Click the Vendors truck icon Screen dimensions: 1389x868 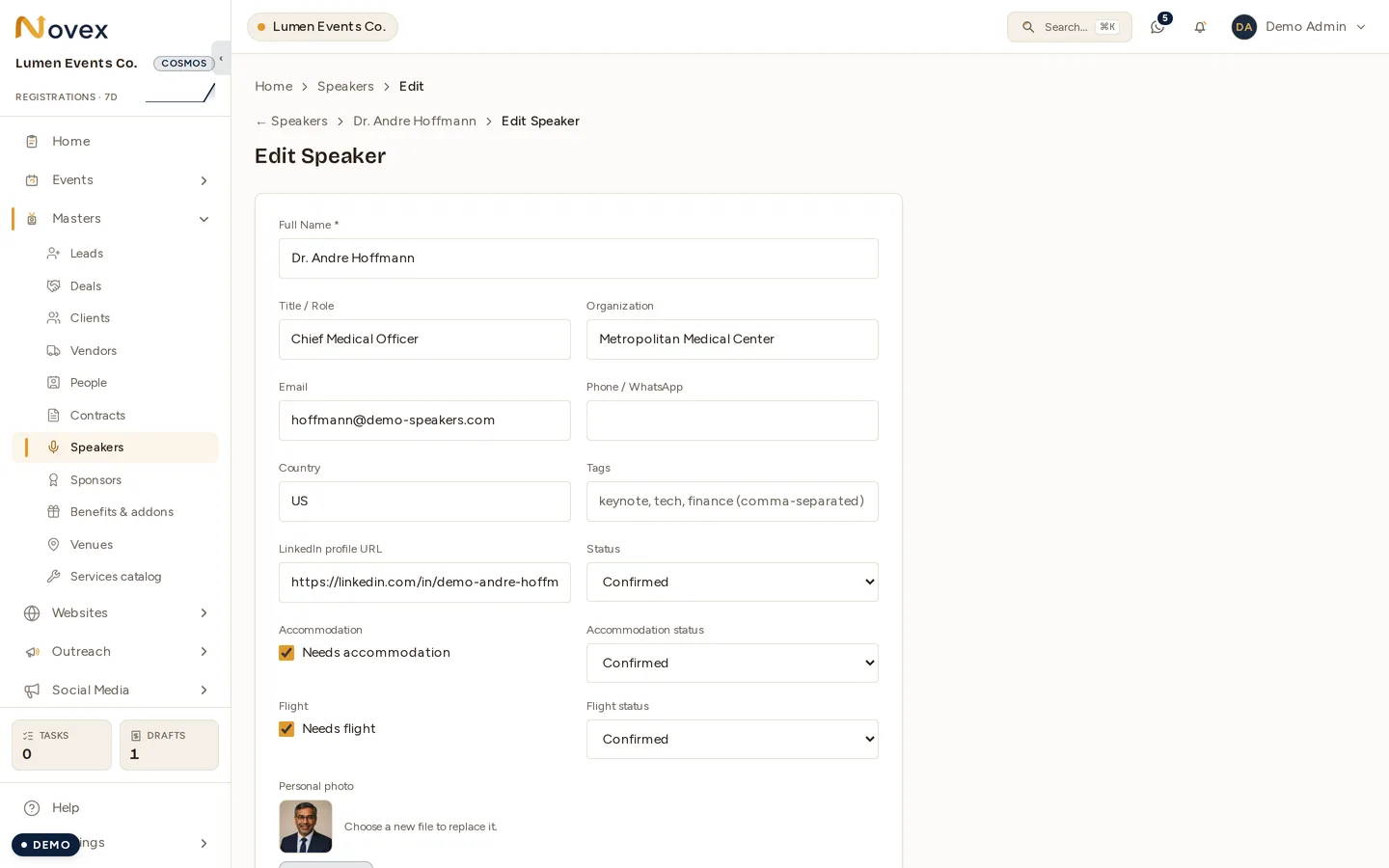click(x=54, y=351)
